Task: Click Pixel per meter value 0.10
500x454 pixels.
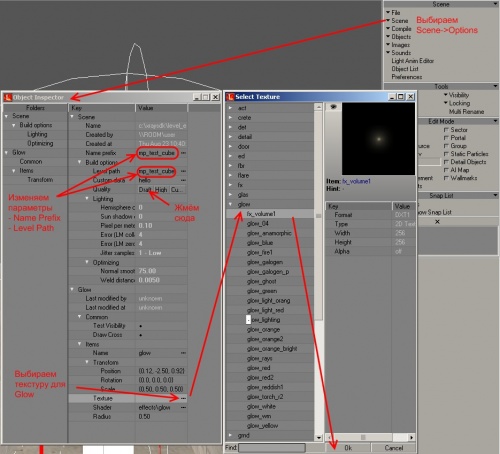Action: (145, 226)
